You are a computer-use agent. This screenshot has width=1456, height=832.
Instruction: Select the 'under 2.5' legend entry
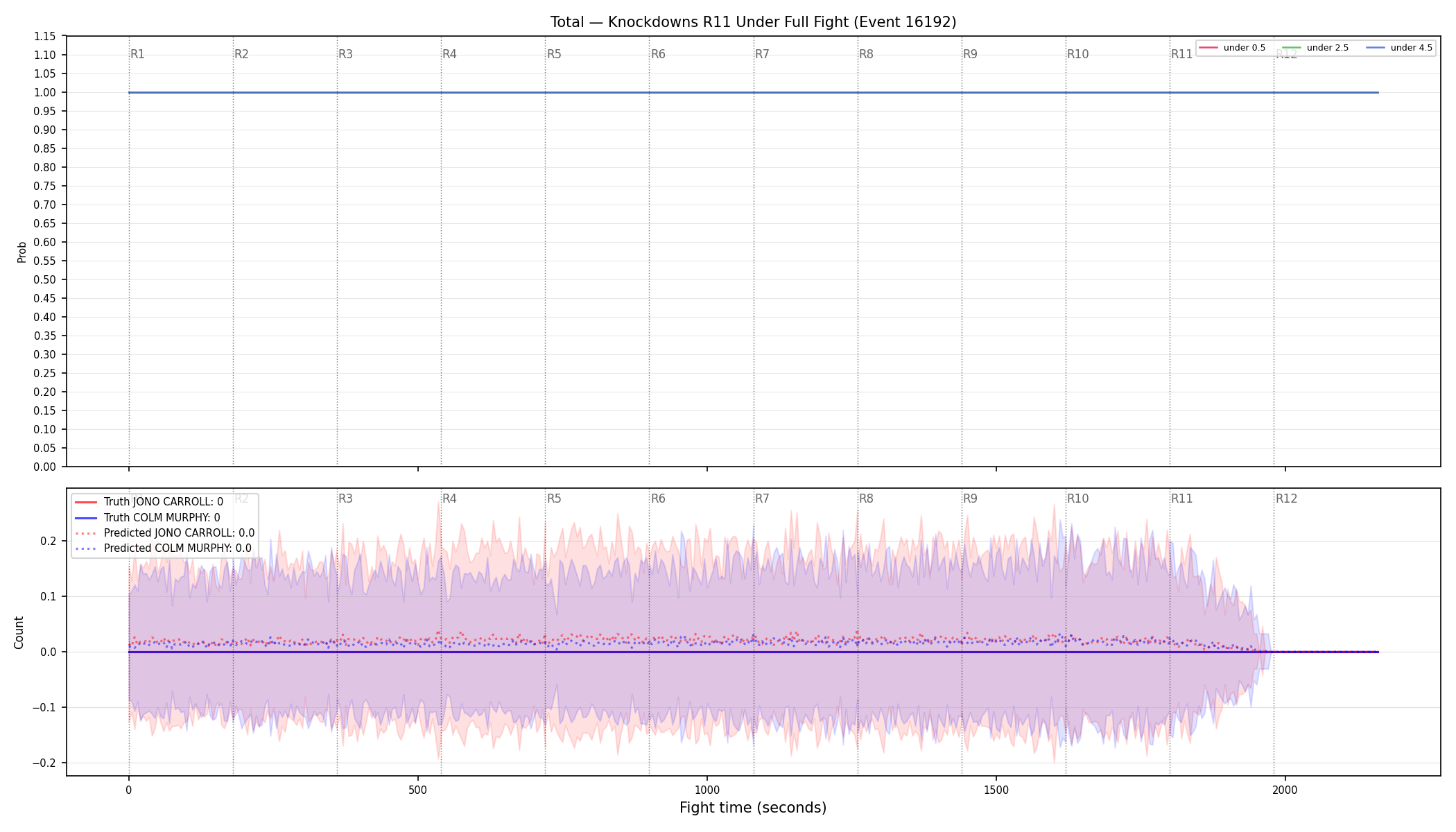click(1315, 48)
